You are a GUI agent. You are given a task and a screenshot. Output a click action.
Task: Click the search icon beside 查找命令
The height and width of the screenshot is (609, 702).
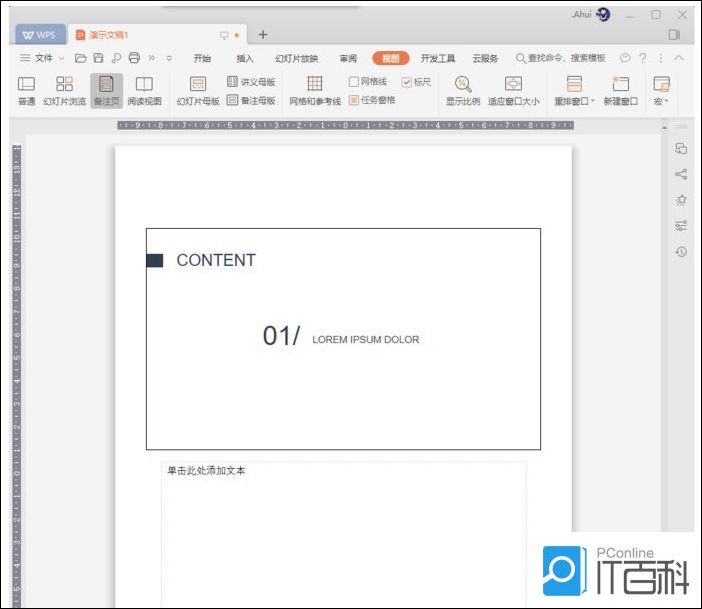[x=521, y=58]
